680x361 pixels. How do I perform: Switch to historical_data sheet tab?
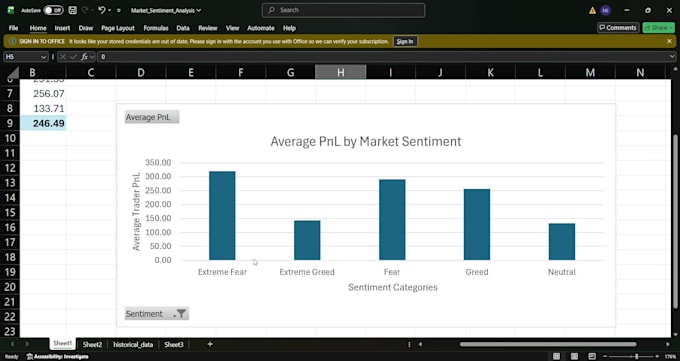133,345
